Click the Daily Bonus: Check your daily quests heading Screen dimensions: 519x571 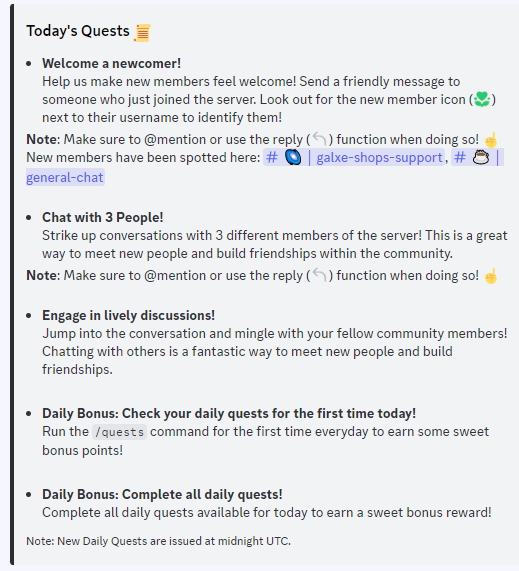(229, 414)
